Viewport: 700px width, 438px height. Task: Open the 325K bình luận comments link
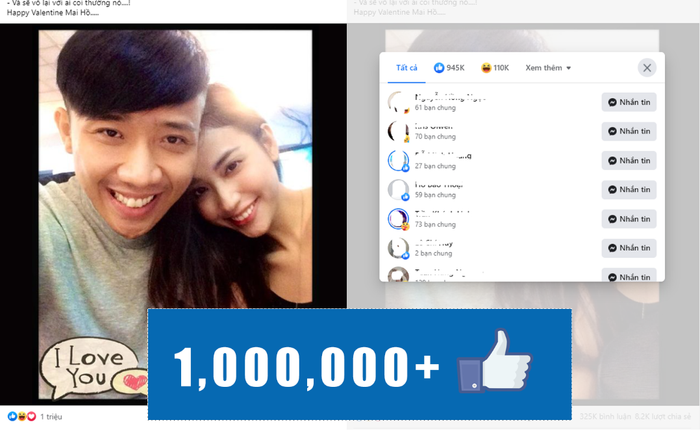605,417
